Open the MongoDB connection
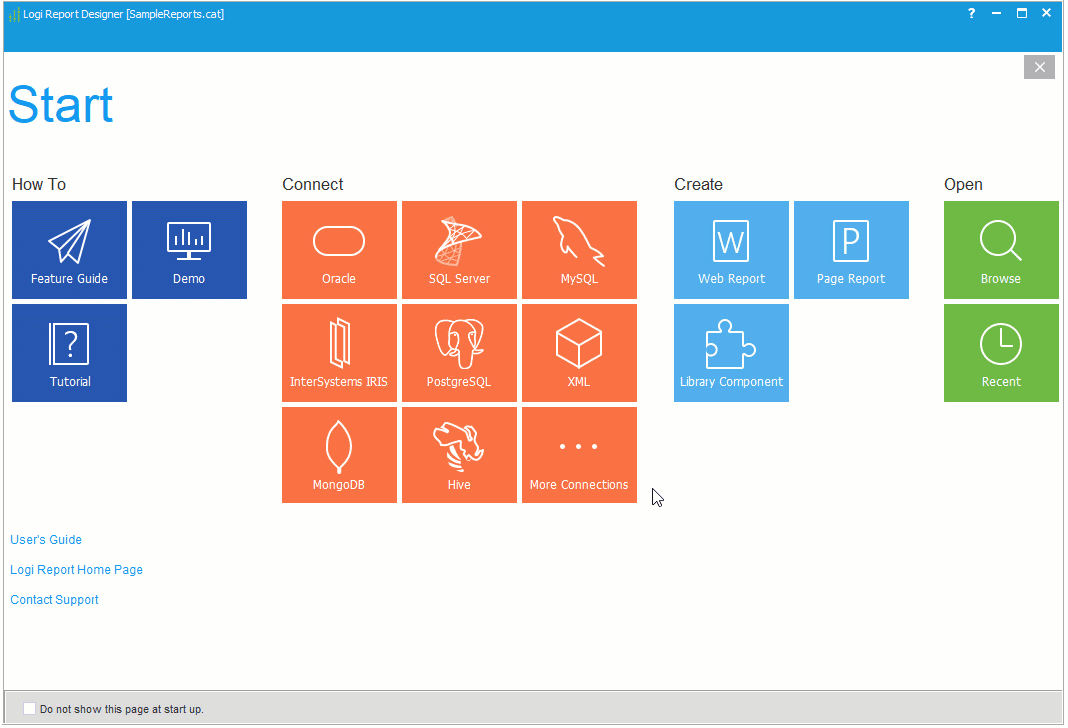Screen dimensions: 1068x728 [x=339, y=455]
